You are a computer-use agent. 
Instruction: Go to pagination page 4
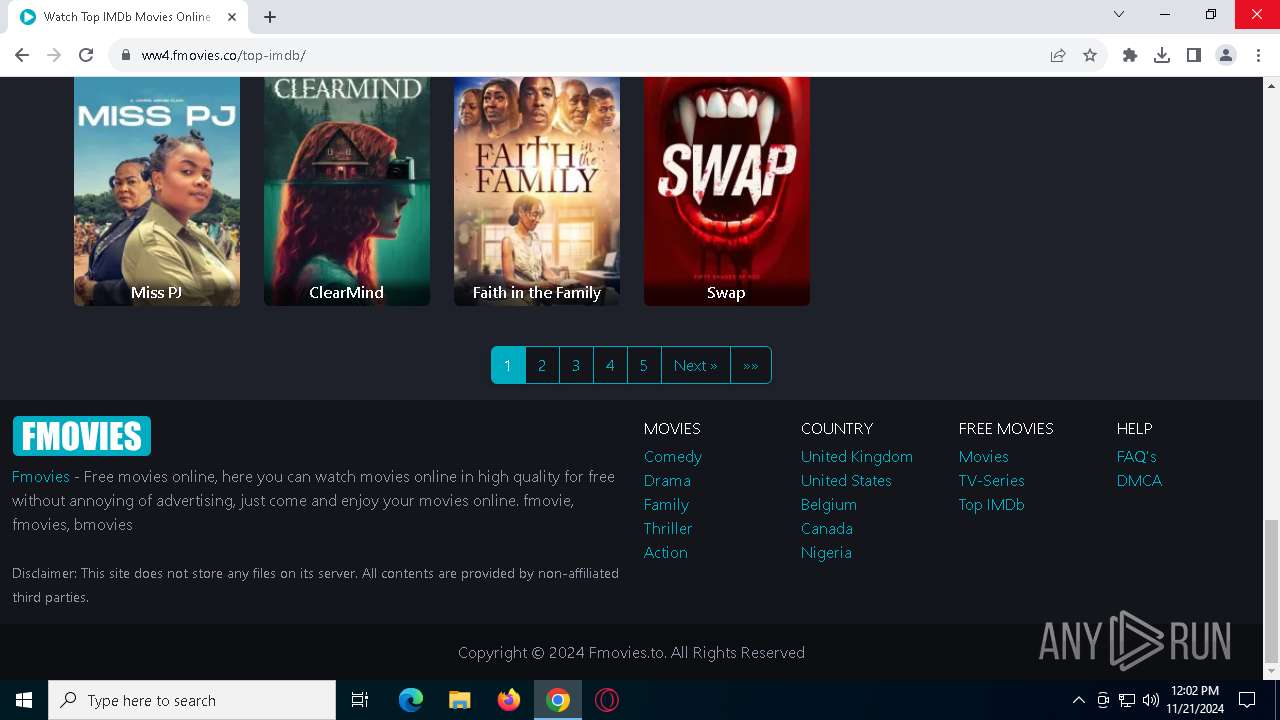point(610,365)
